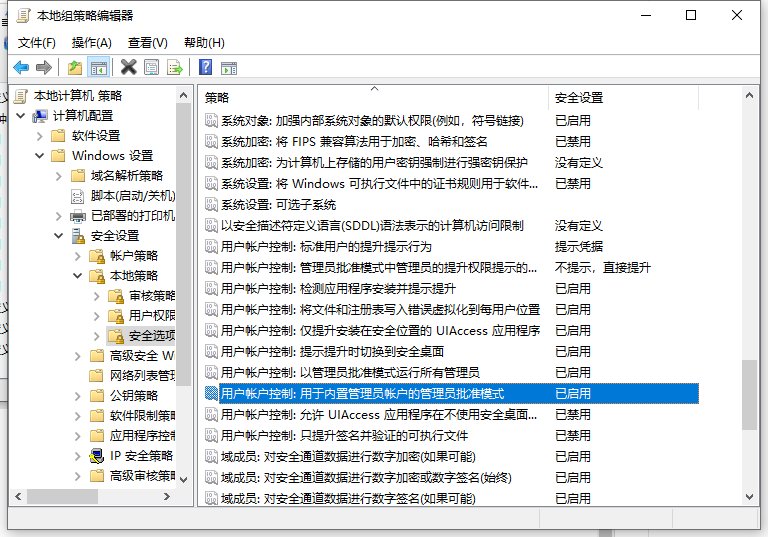Click the policy list scroll down arrow
768x537 pixels.
click(749, 497)
